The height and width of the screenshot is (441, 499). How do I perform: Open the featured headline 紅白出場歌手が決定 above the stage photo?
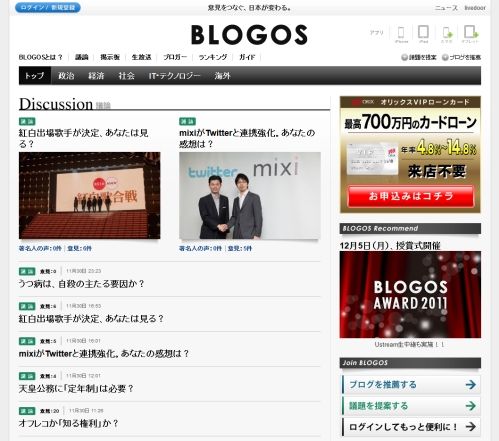click(83, 138)
